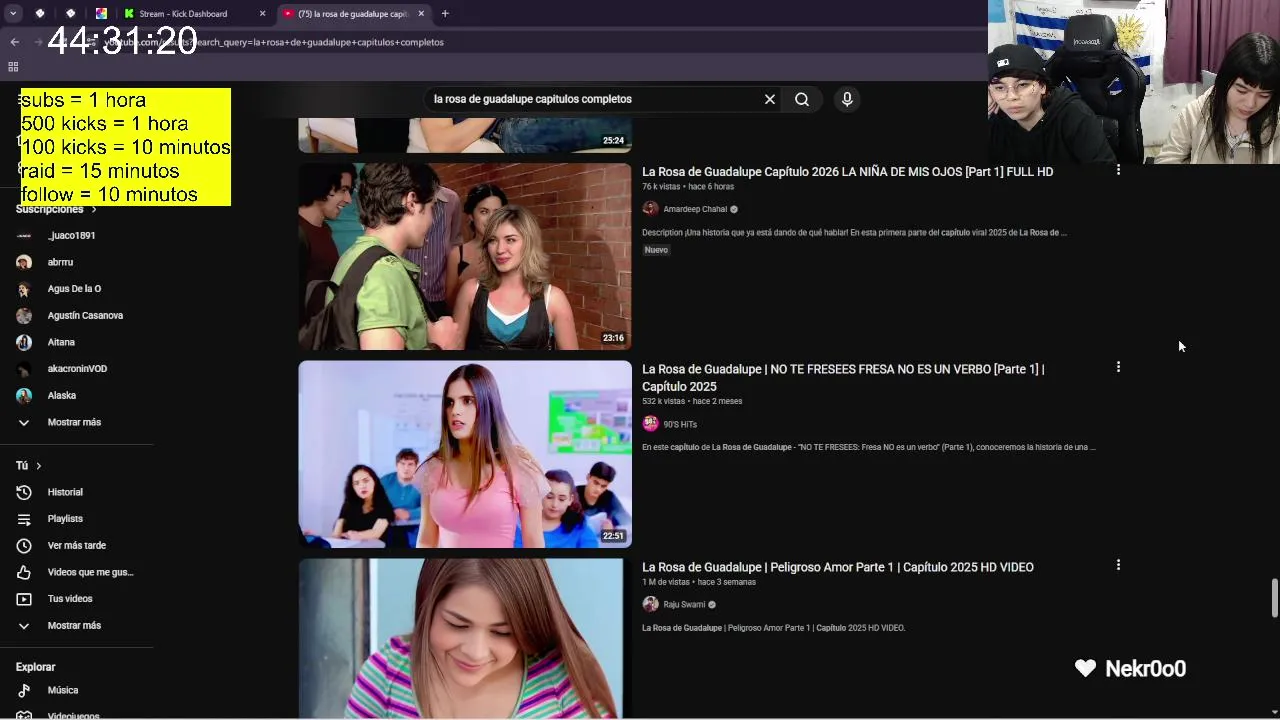Image resolution: width=1280 pixels, height=720 pixels.
Task: Open NO TE FRESEES FRESA video title
Action: pyautogui.click(x=843, y=378)
